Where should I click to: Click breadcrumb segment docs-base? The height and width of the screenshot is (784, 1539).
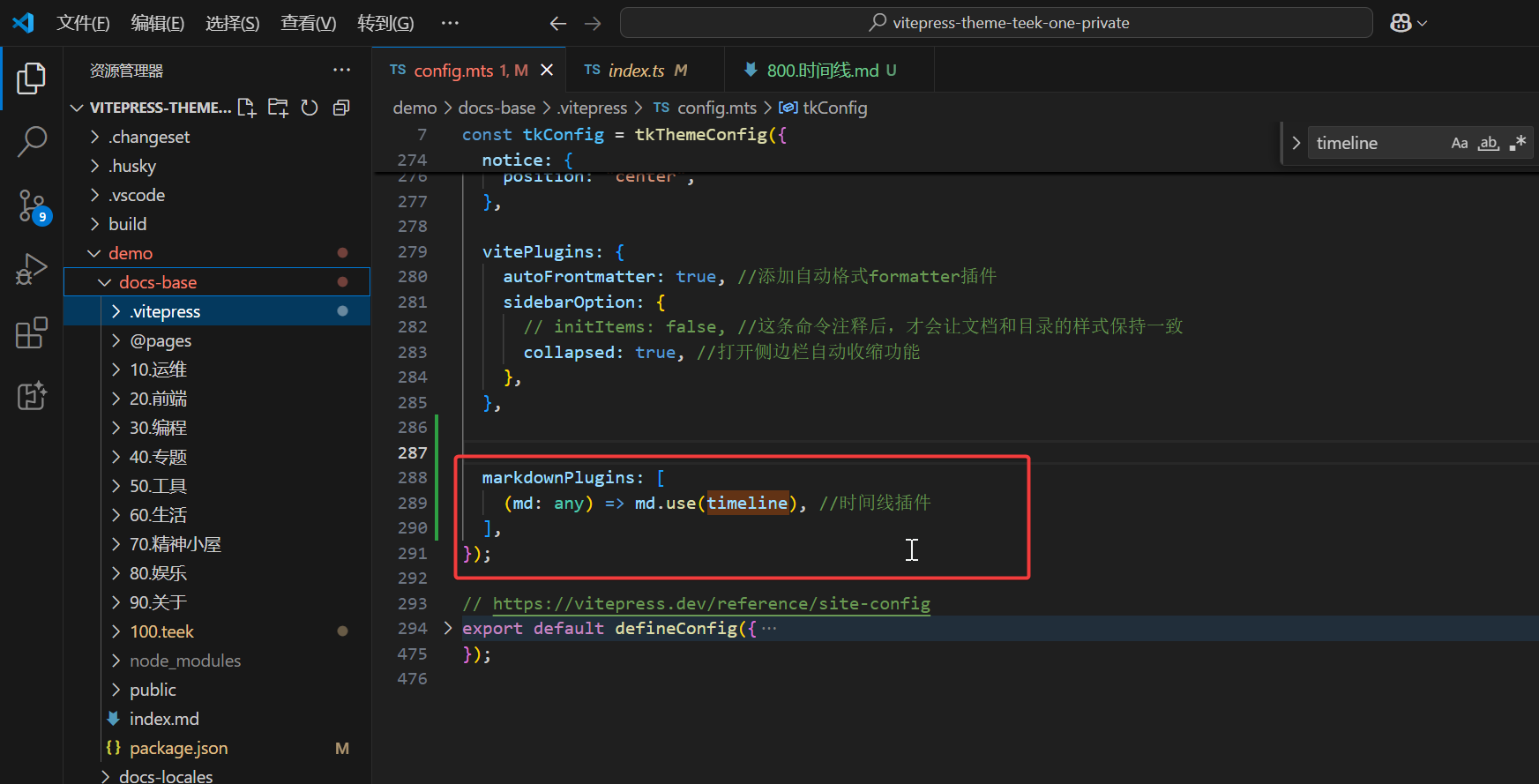coord(497,108)
